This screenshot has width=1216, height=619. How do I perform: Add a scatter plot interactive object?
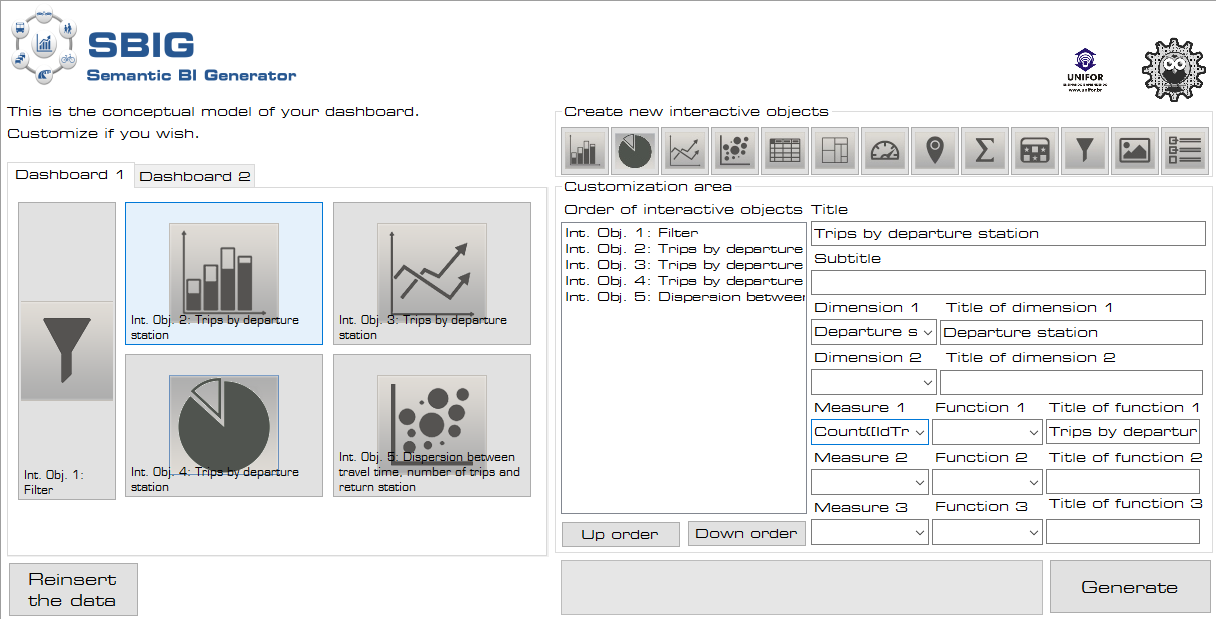tap(735, 150)
